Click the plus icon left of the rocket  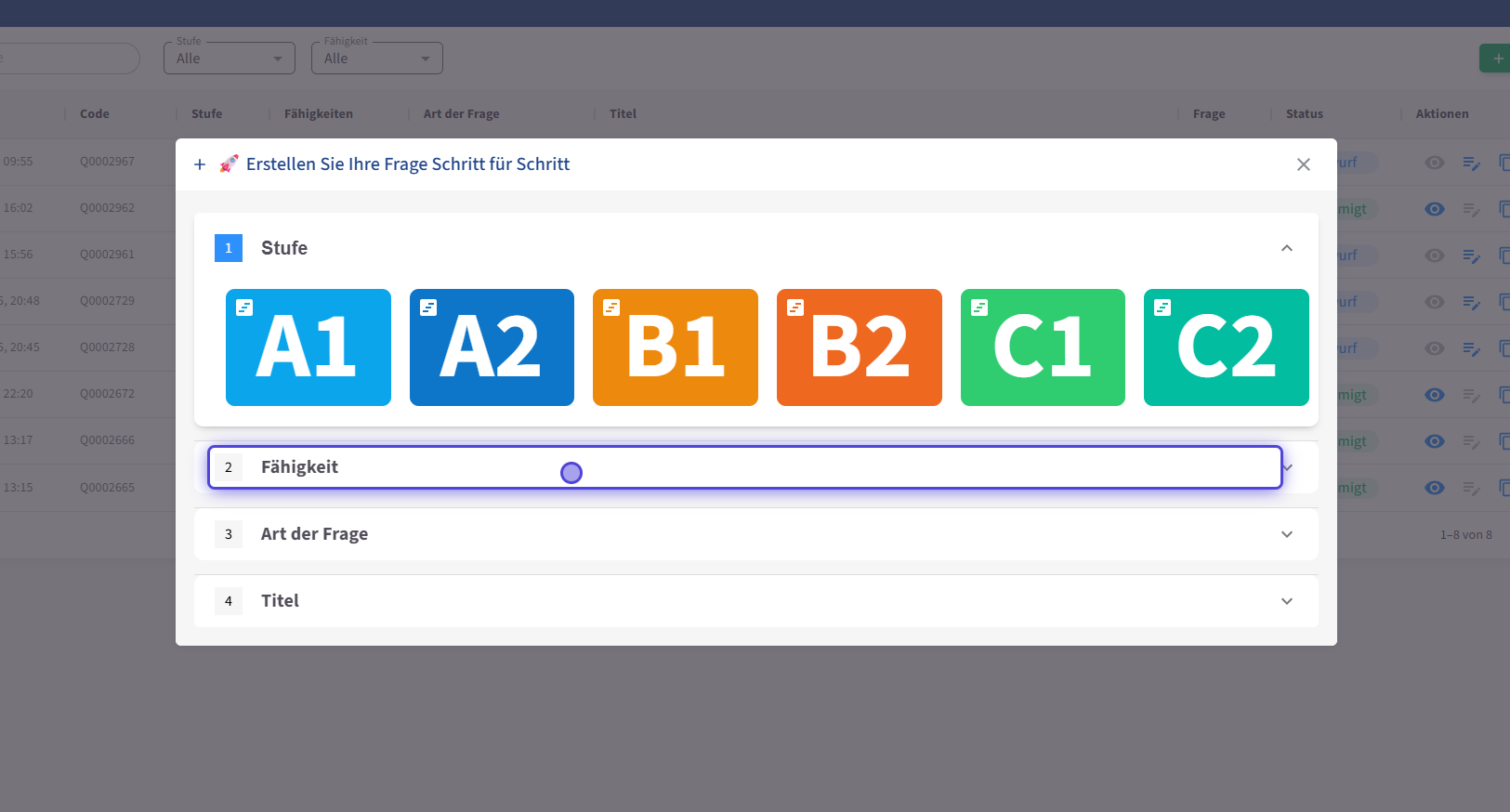tap(200, 164)
